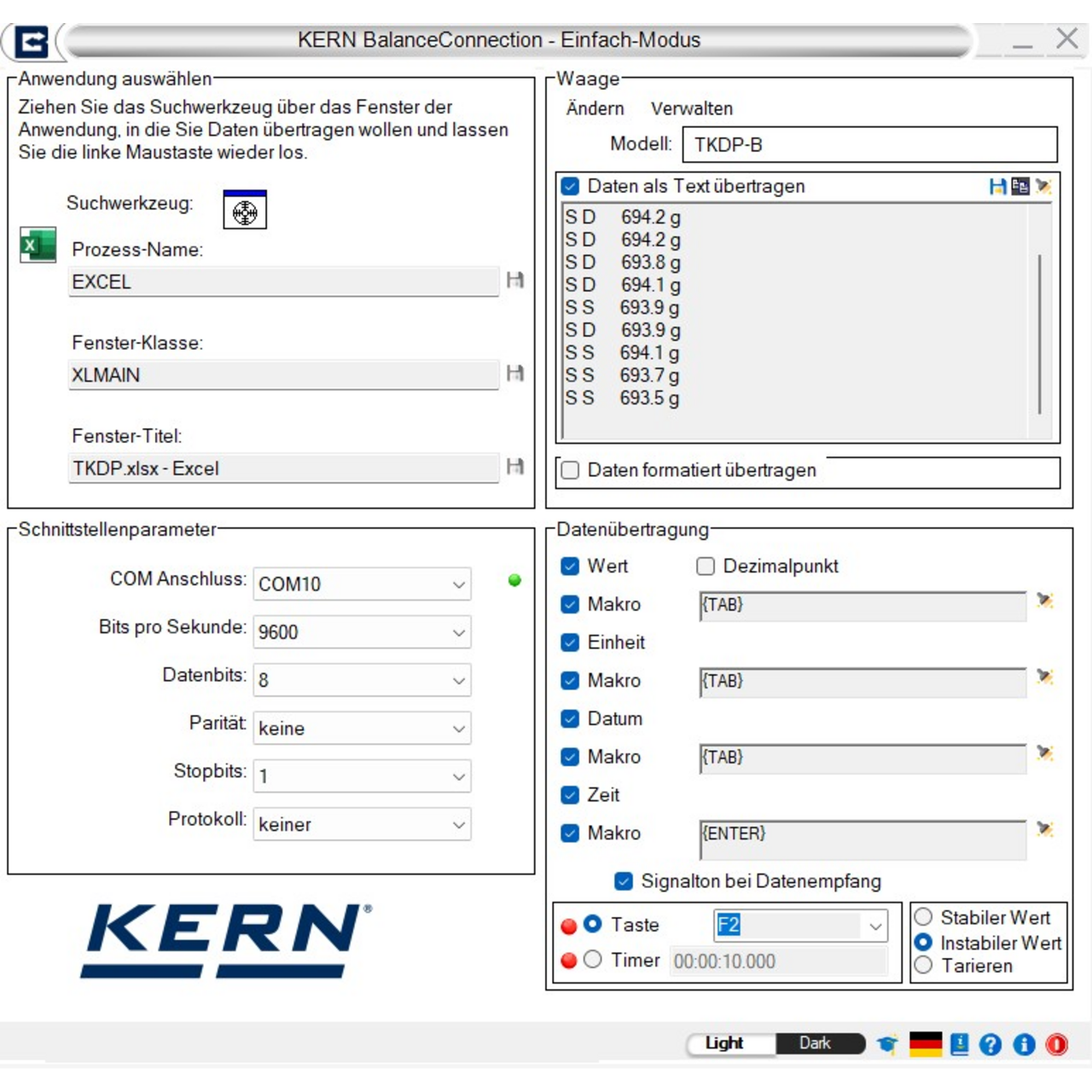Switch the theme to Dark

click(816, 1043)
